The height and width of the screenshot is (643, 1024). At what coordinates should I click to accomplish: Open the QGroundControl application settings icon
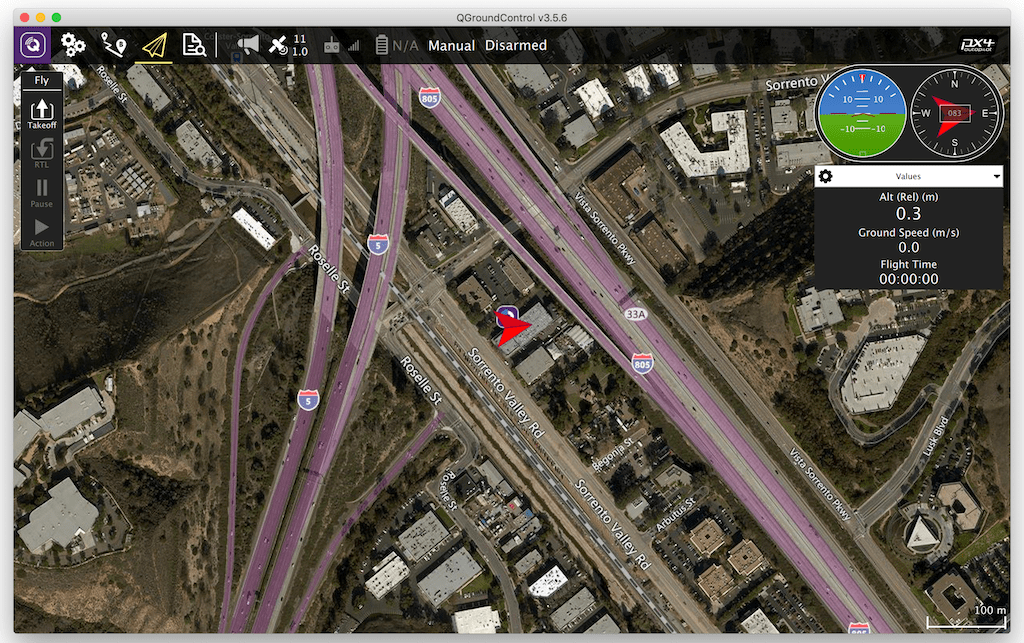coord(33,45)
